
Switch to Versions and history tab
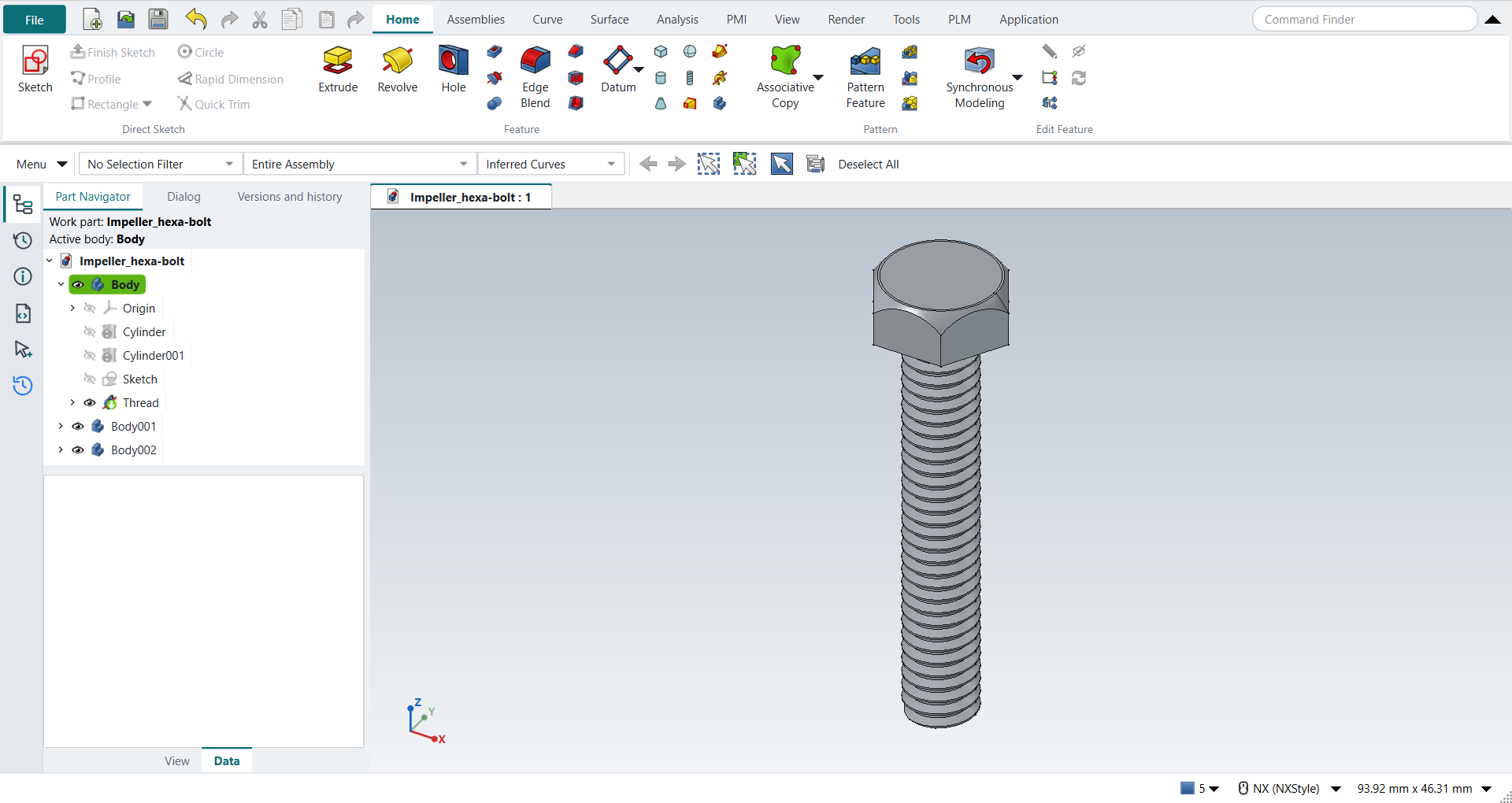tap(290, 197)
